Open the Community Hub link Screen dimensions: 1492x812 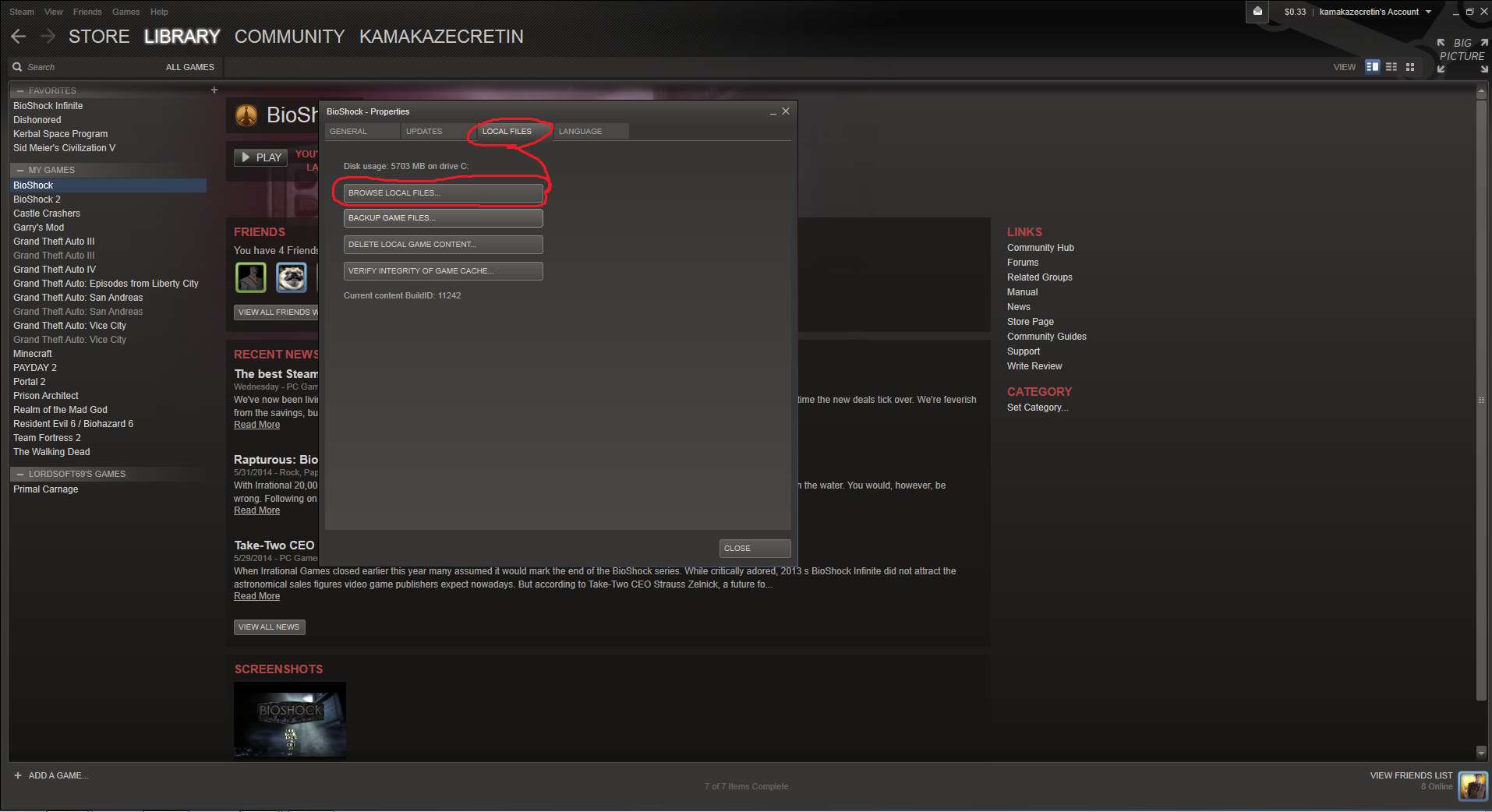pos(1040,248)
